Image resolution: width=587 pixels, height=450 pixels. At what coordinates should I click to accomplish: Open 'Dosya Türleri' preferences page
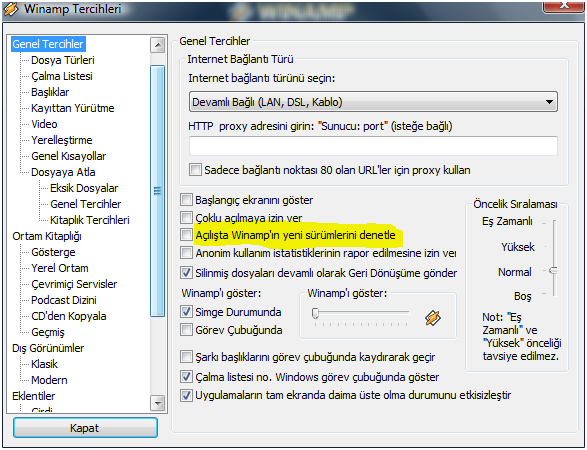coord(63,60)
